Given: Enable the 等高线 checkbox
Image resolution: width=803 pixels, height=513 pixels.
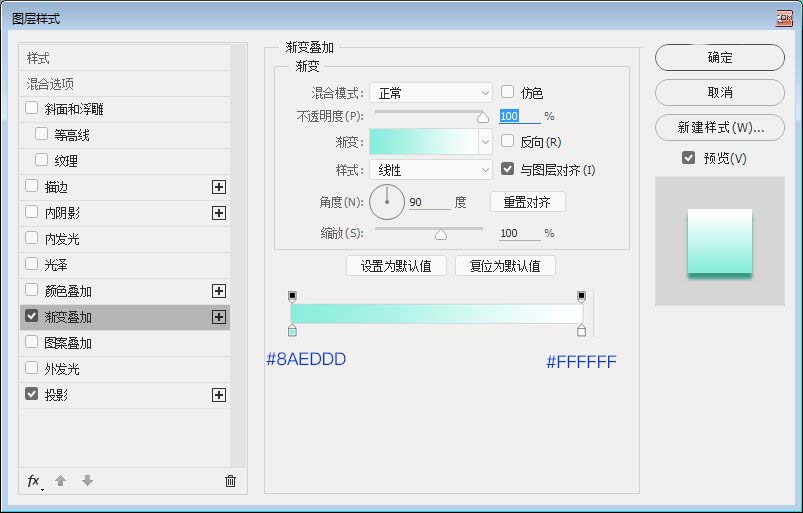Looking at the screenshot, I should (x=41, y=134).
